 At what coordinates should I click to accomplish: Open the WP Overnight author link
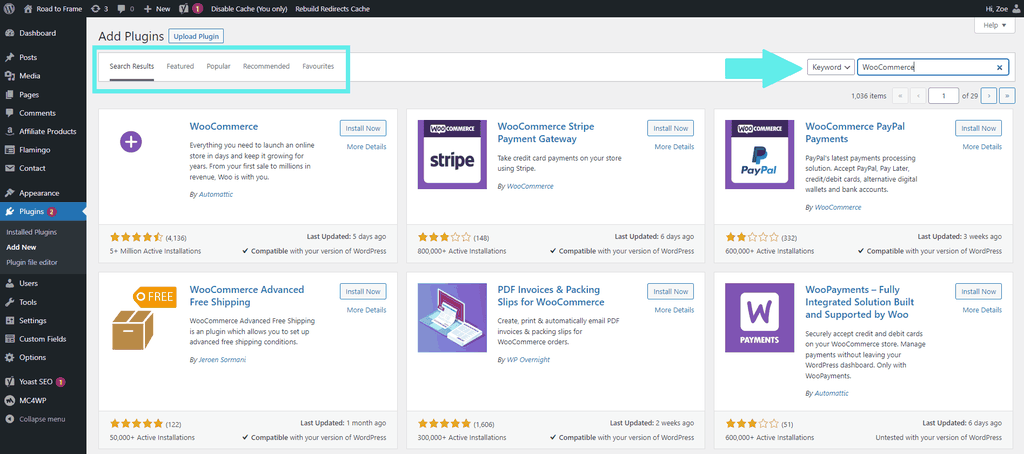coord(528,359)
